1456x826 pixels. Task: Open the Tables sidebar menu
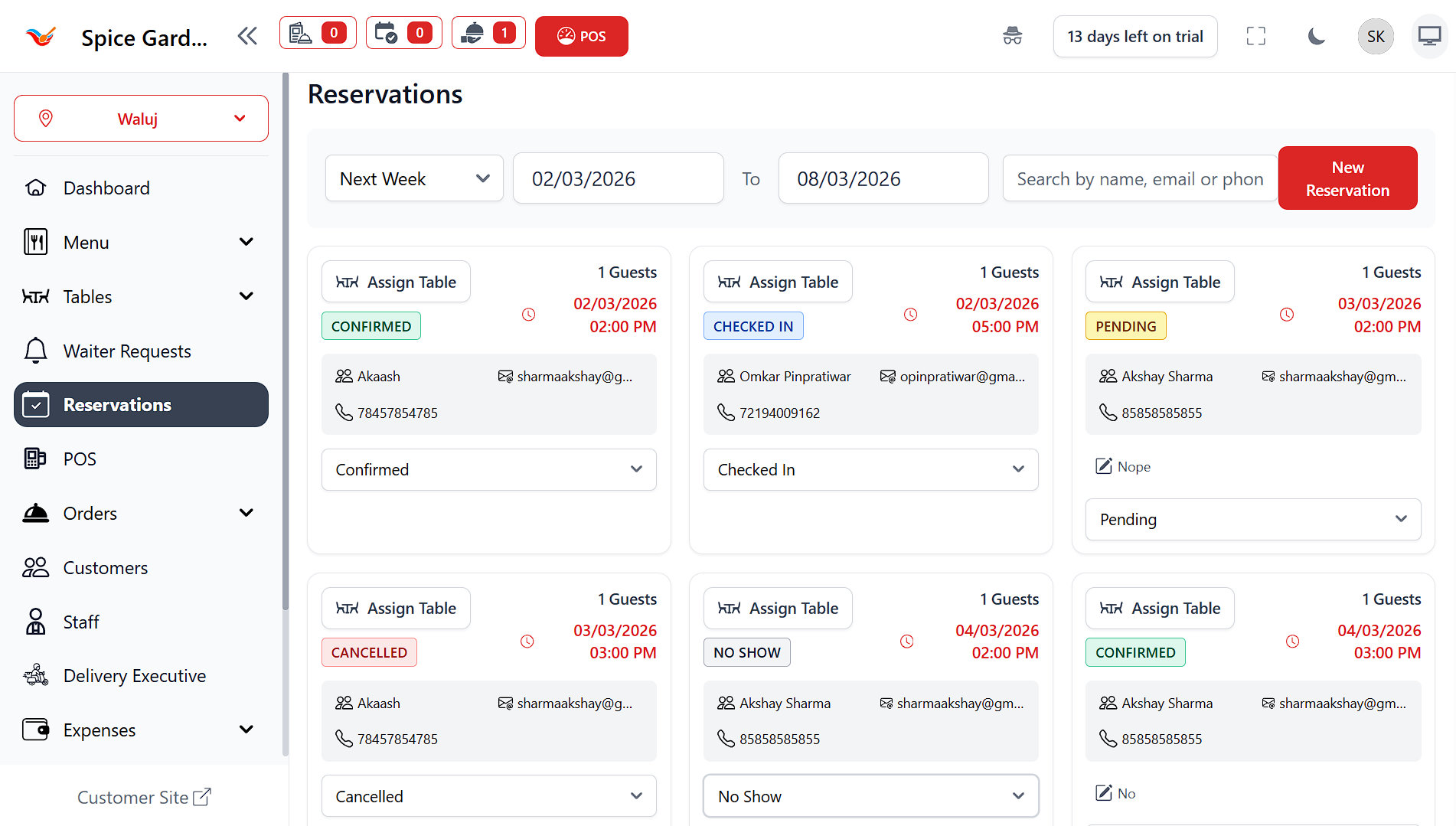tap(87, 297)
